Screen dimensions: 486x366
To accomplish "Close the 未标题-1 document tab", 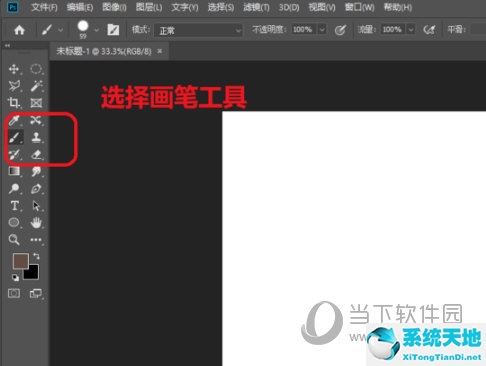I will click(160, 51).
